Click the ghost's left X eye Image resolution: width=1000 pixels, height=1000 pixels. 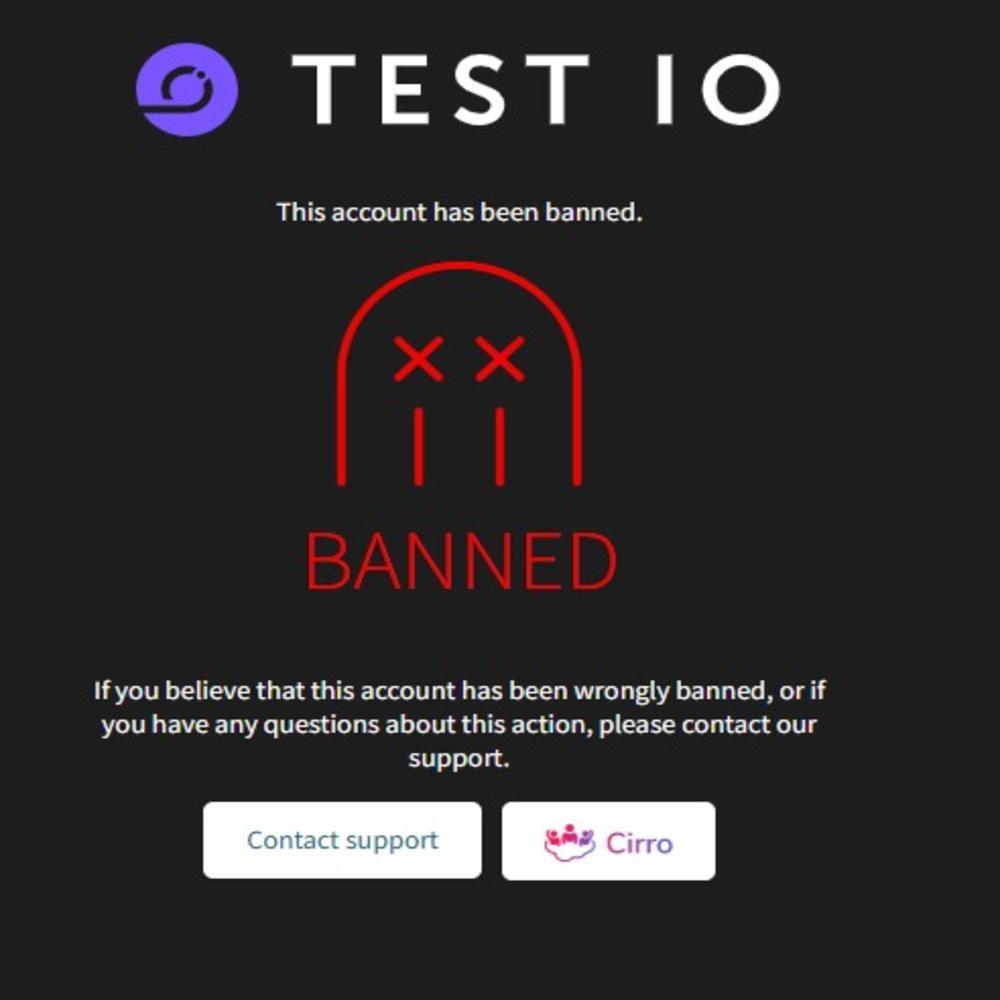(x=419, y=359)
